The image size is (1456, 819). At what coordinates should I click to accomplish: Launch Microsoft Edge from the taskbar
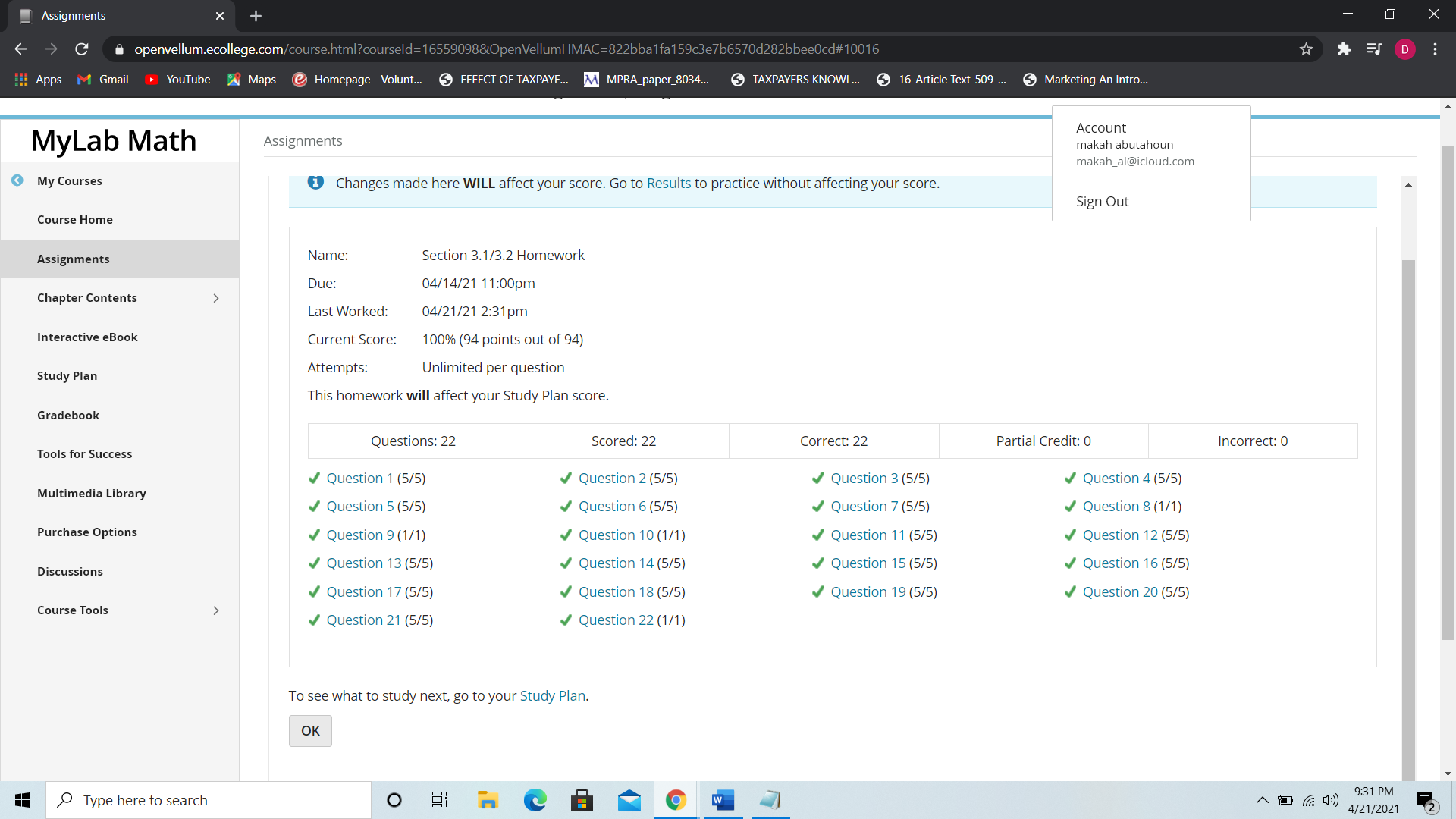pos(535,800)
